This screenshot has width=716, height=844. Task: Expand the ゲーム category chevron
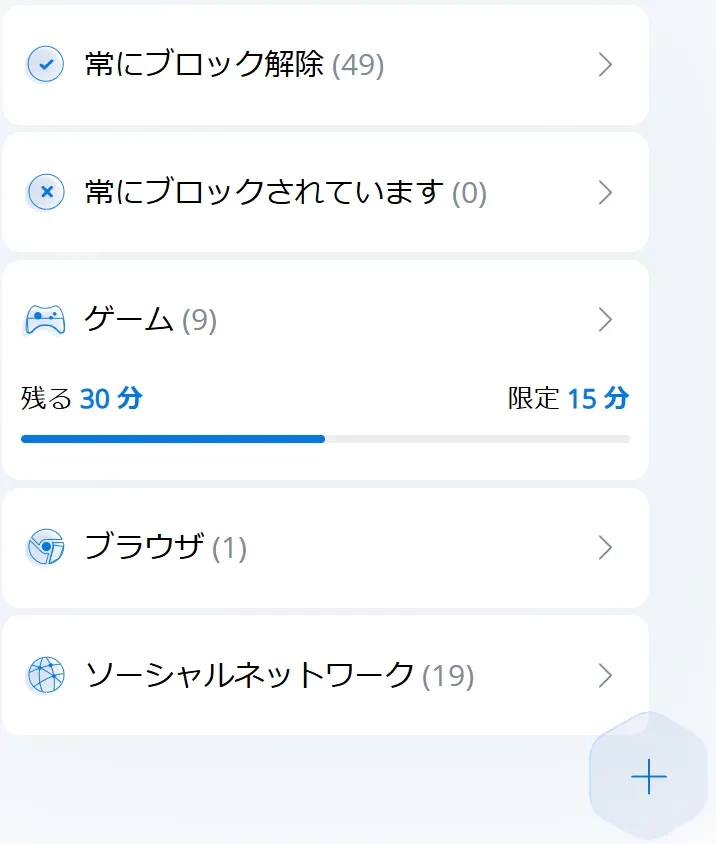coord(604,320)
